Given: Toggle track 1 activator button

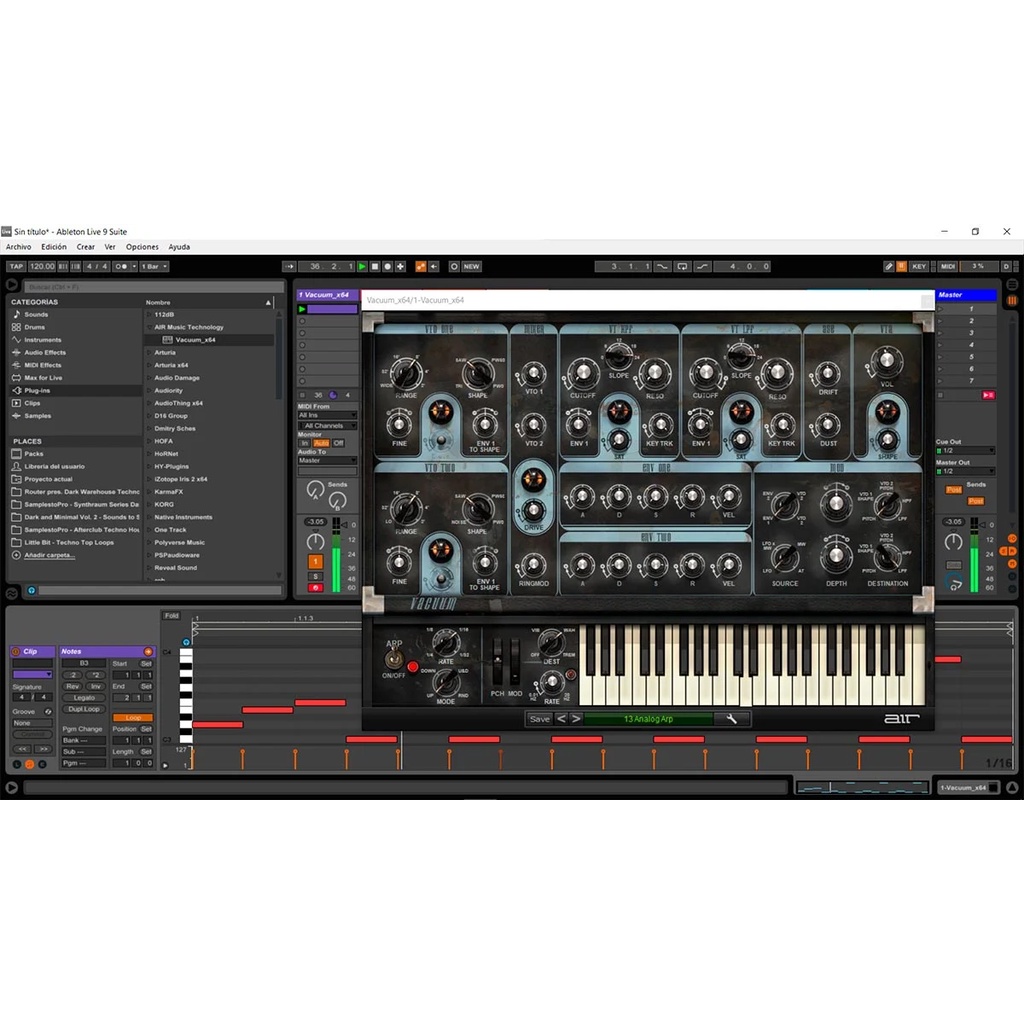Looking at the screenshot, I should coord(315,562).
